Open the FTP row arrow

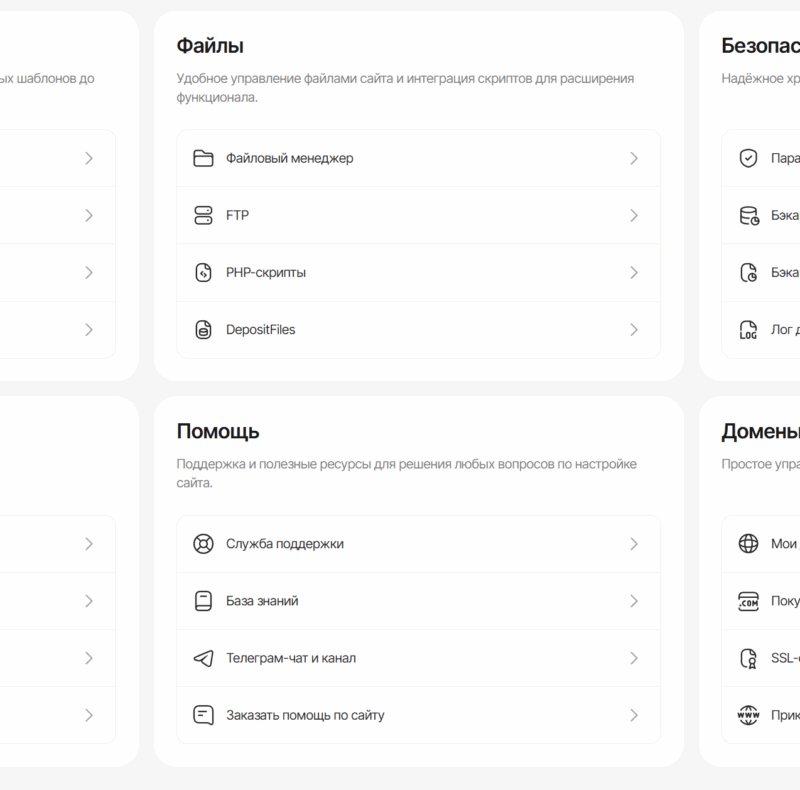pos(634,215)
